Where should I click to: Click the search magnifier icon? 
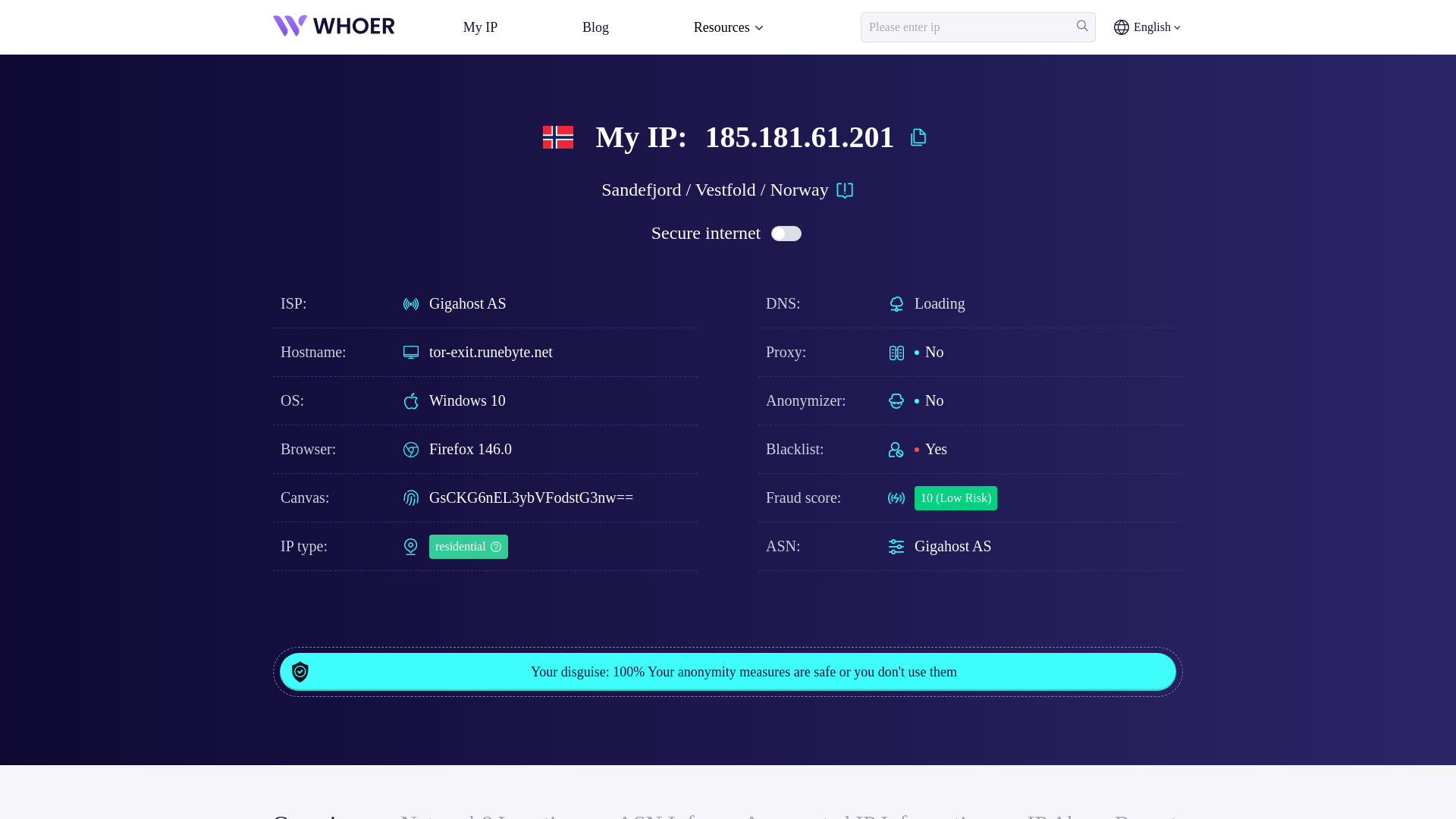[1082, 26]
